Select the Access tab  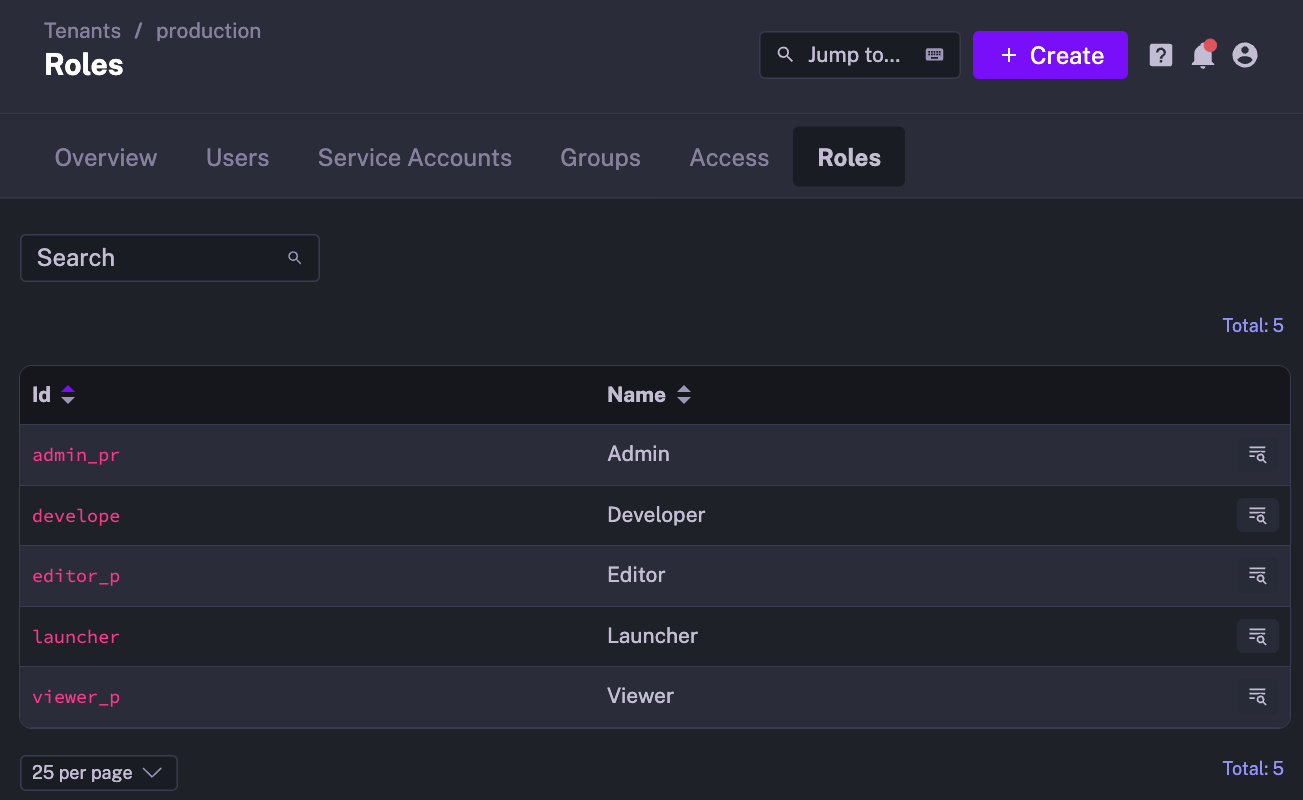[x=729, y=158]
